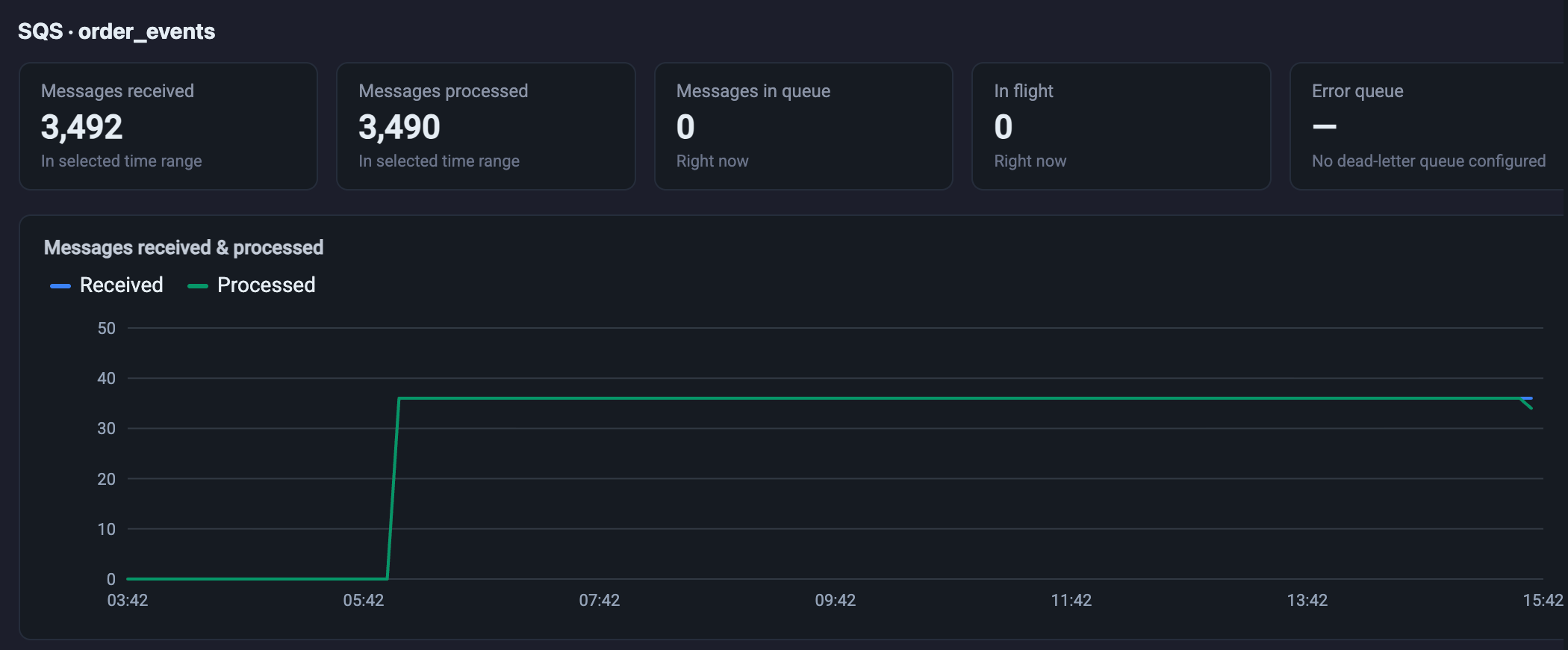
Task: Click the 30 y-axis label
Action: pos(107,428)
